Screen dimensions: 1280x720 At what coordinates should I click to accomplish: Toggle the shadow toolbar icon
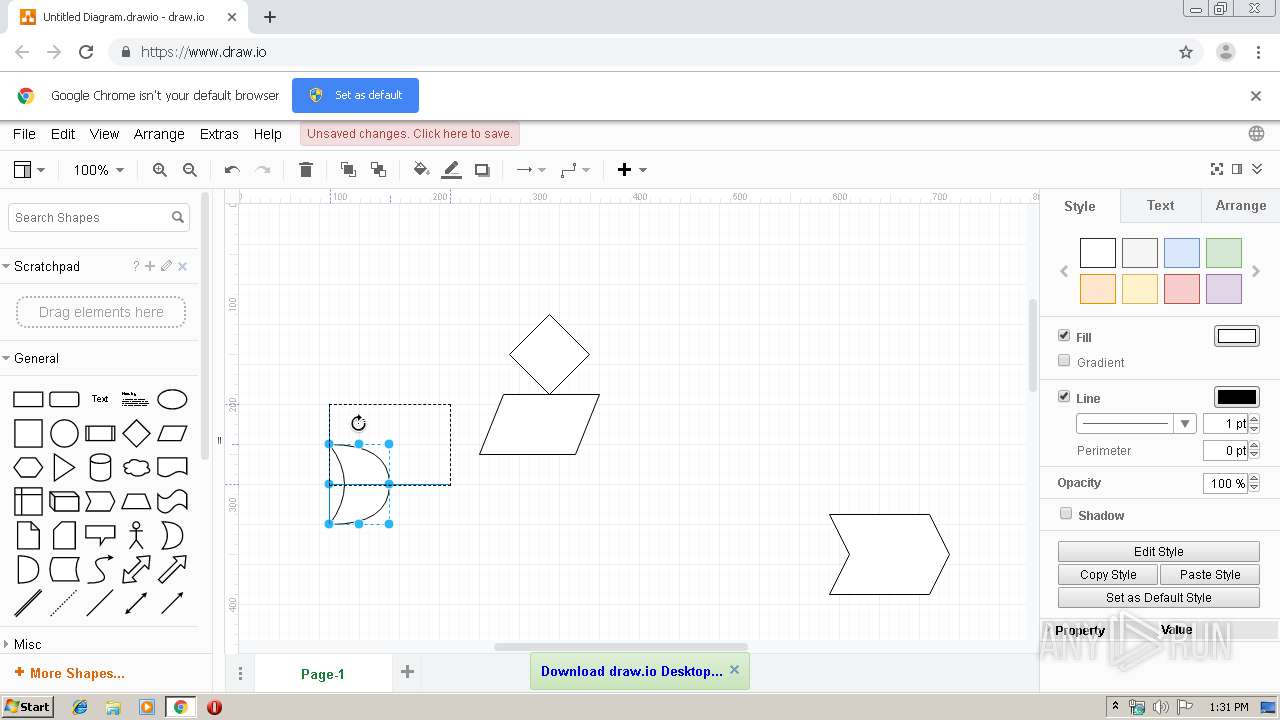tap(482, 170)
